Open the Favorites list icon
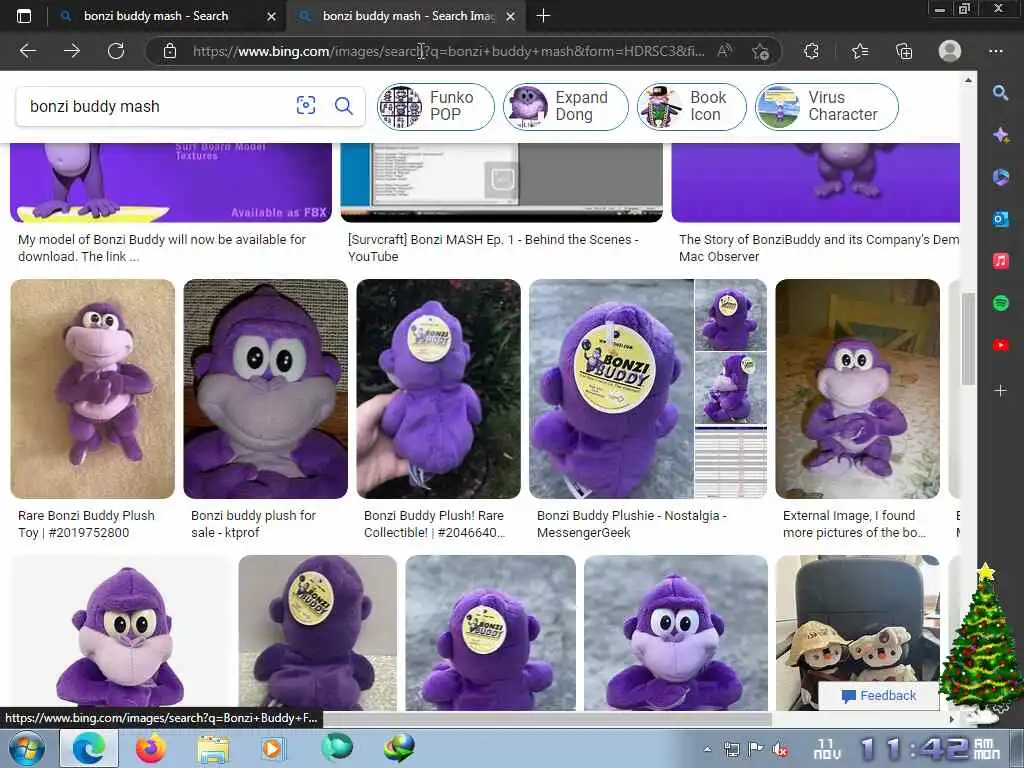 coord(859,51)
